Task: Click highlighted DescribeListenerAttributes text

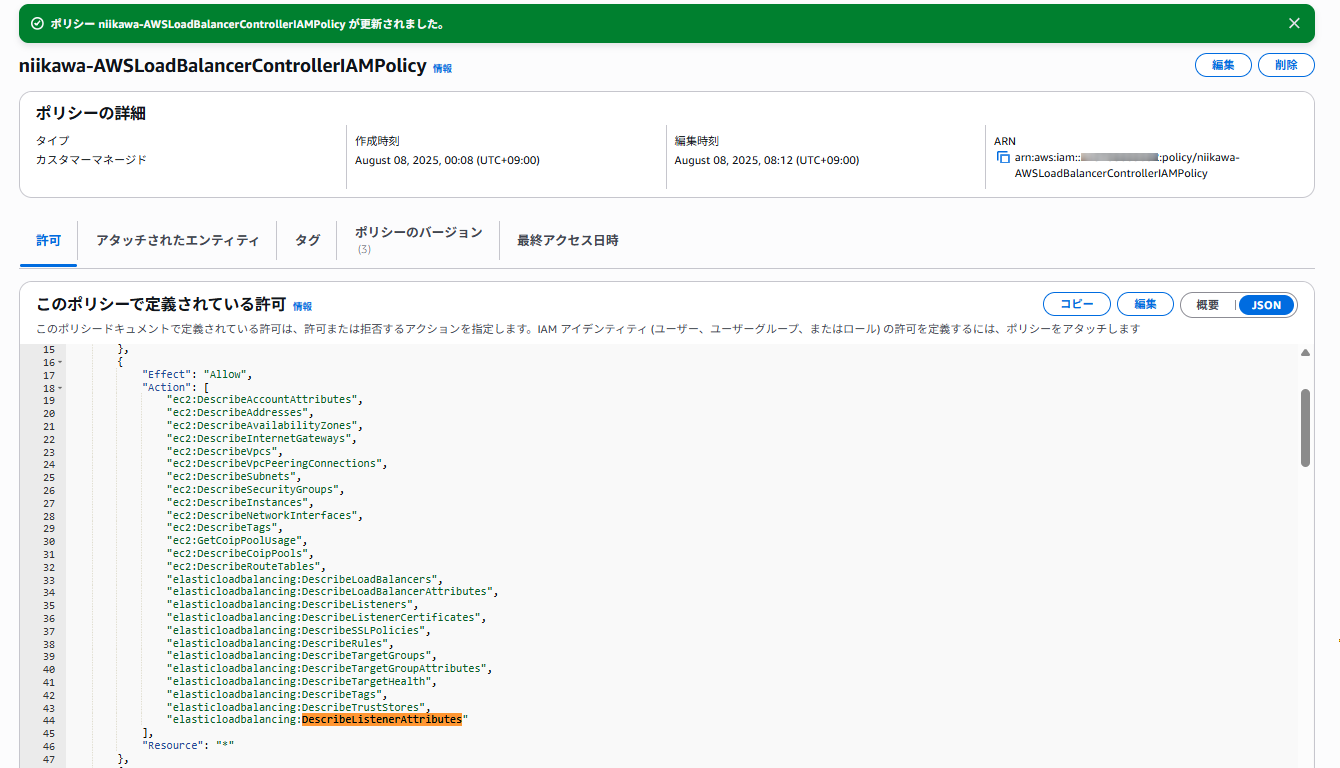Action: coord(382,720)
